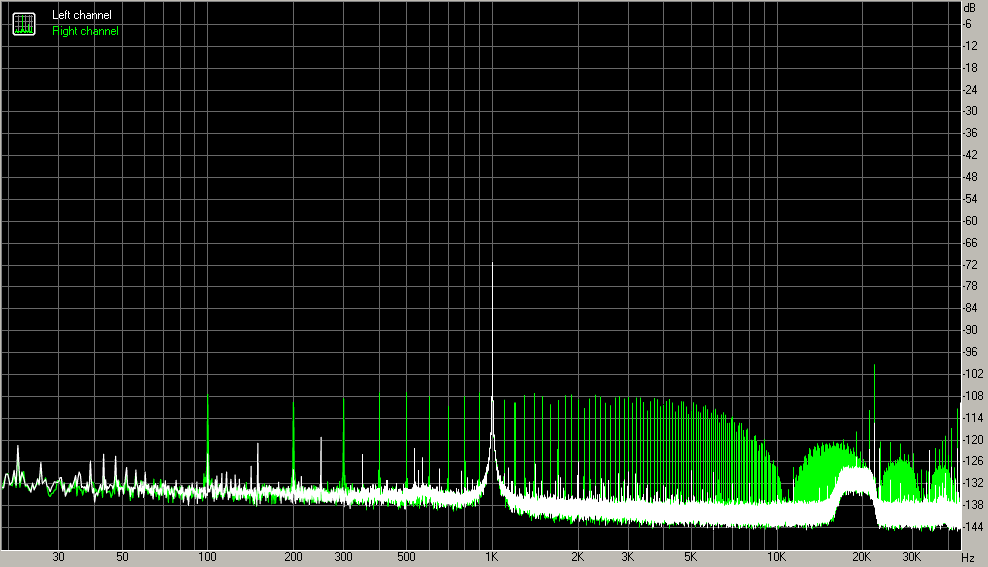
Task: Click the "200" frequency axis label
Action: coord(293,557)
